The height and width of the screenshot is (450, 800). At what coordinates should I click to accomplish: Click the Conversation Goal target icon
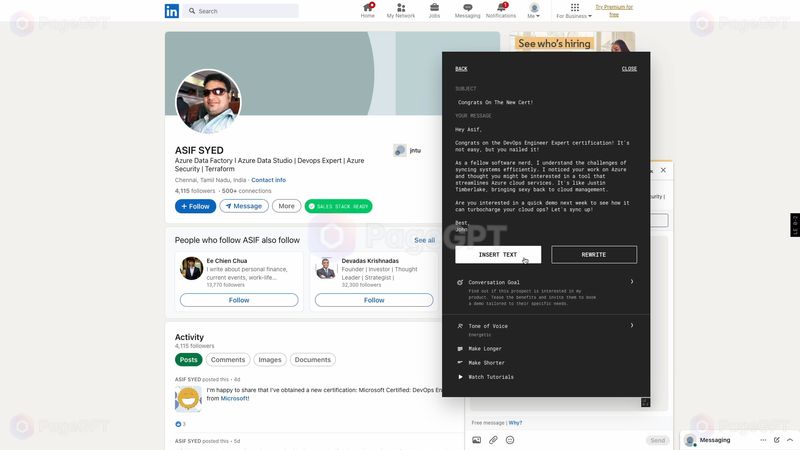pos(460,282)
